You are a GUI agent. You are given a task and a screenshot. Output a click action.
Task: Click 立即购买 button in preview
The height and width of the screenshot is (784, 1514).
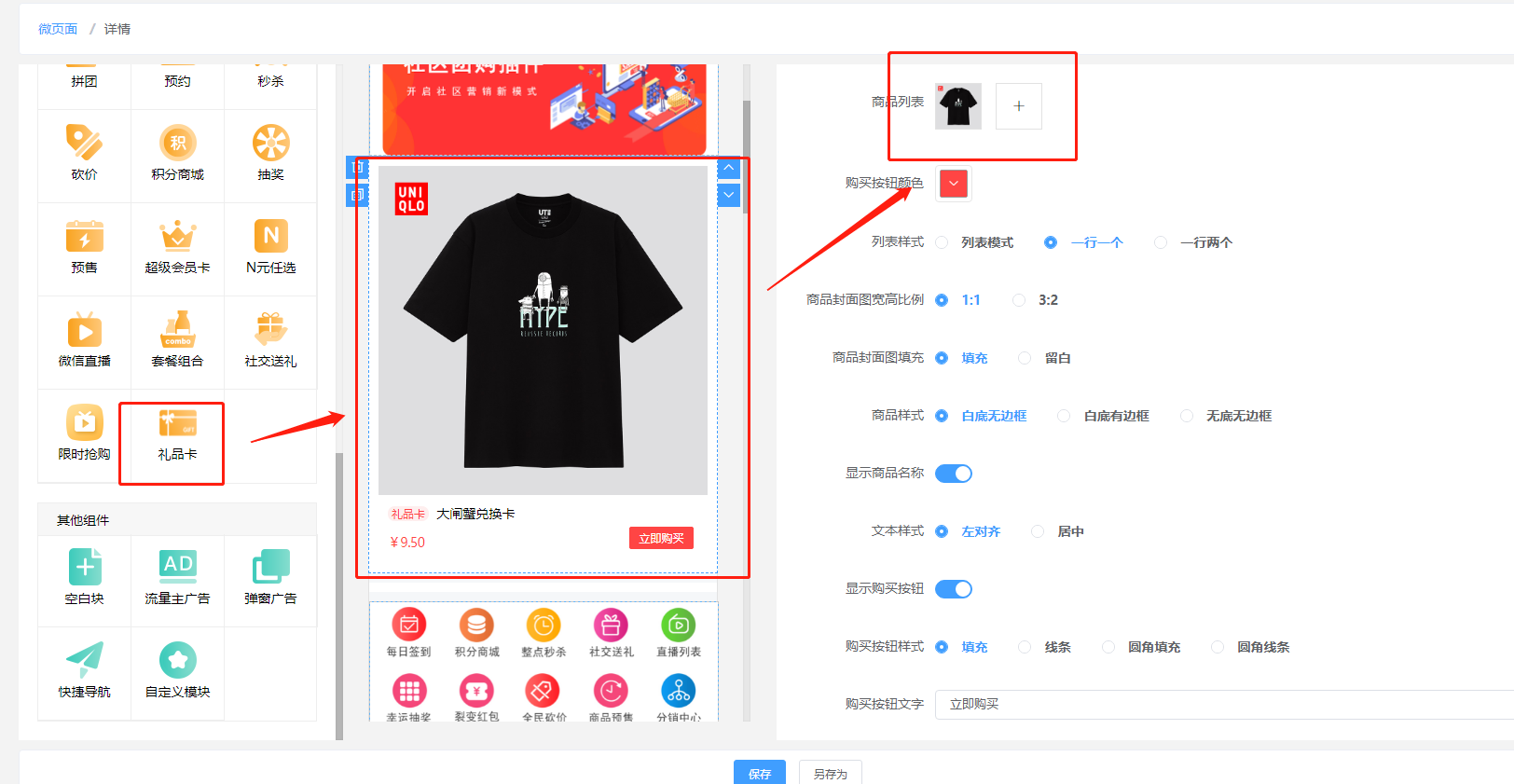click(661, 538)
